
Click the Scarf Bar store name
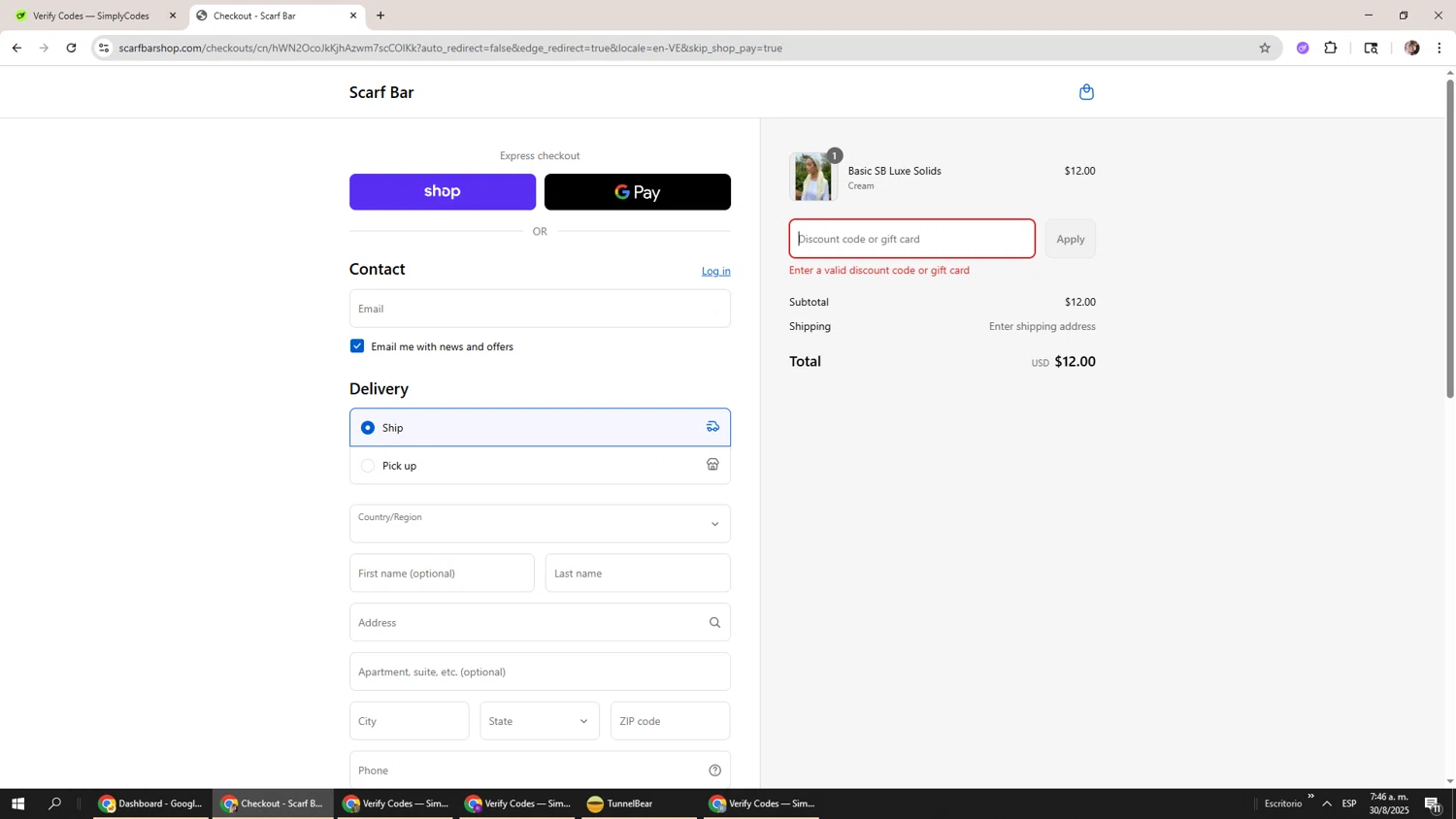click(x=381, y=92)
